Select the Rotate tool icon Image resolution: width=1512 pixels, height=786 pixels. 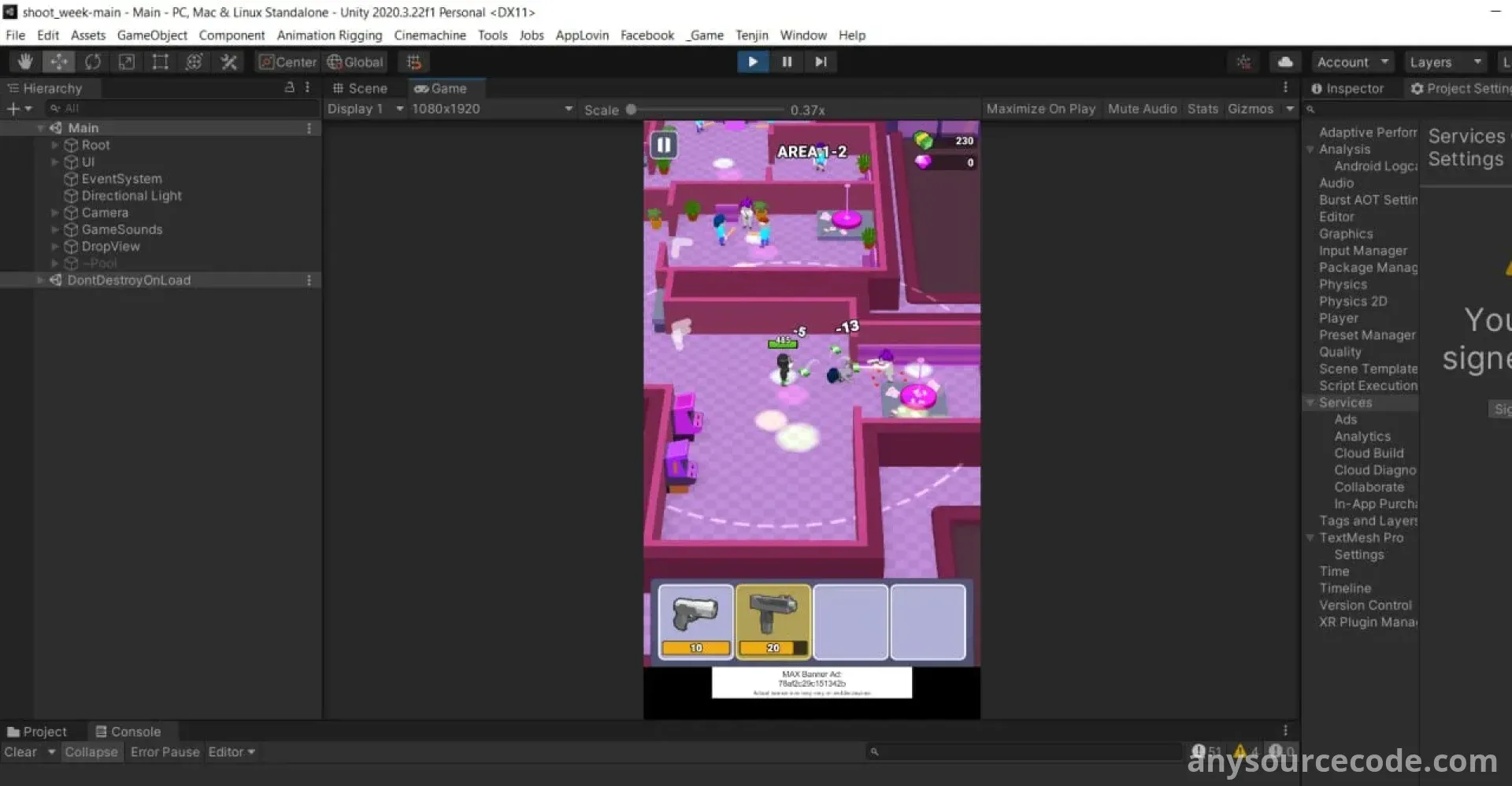(93, 62)
